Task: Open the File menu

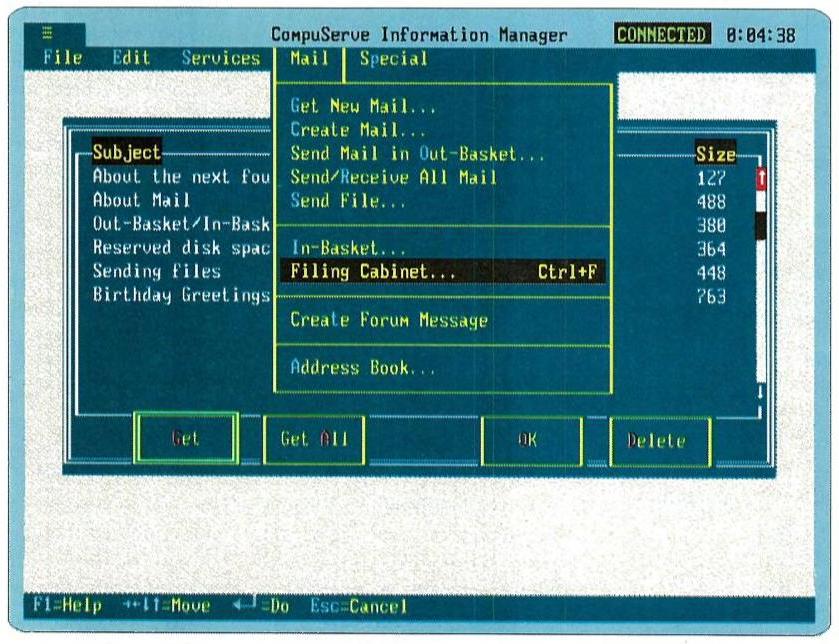Action: pos(62,58)
